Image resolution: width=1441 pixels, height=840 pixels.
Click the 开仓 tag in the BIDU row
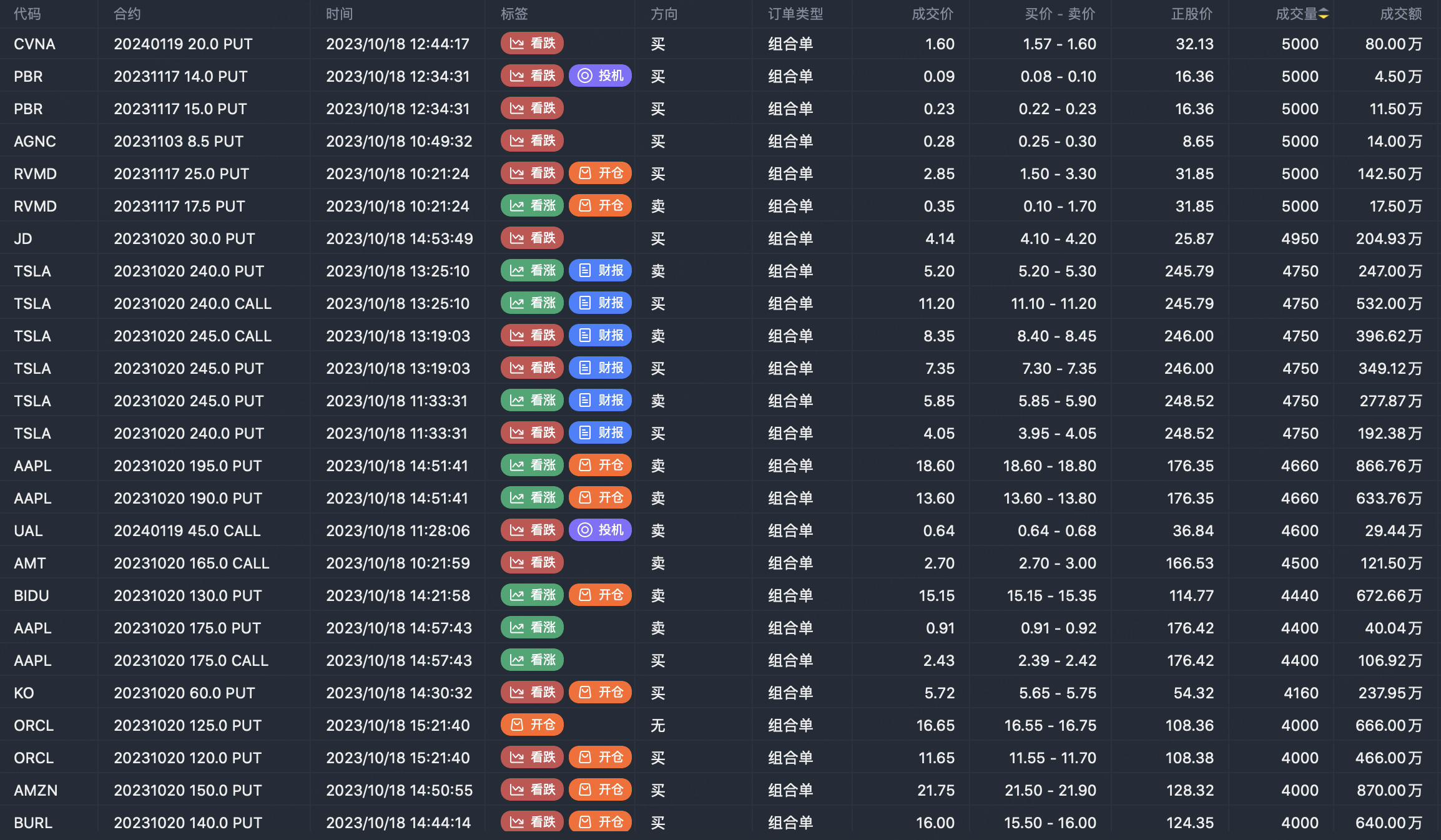(x=600, y=595)
